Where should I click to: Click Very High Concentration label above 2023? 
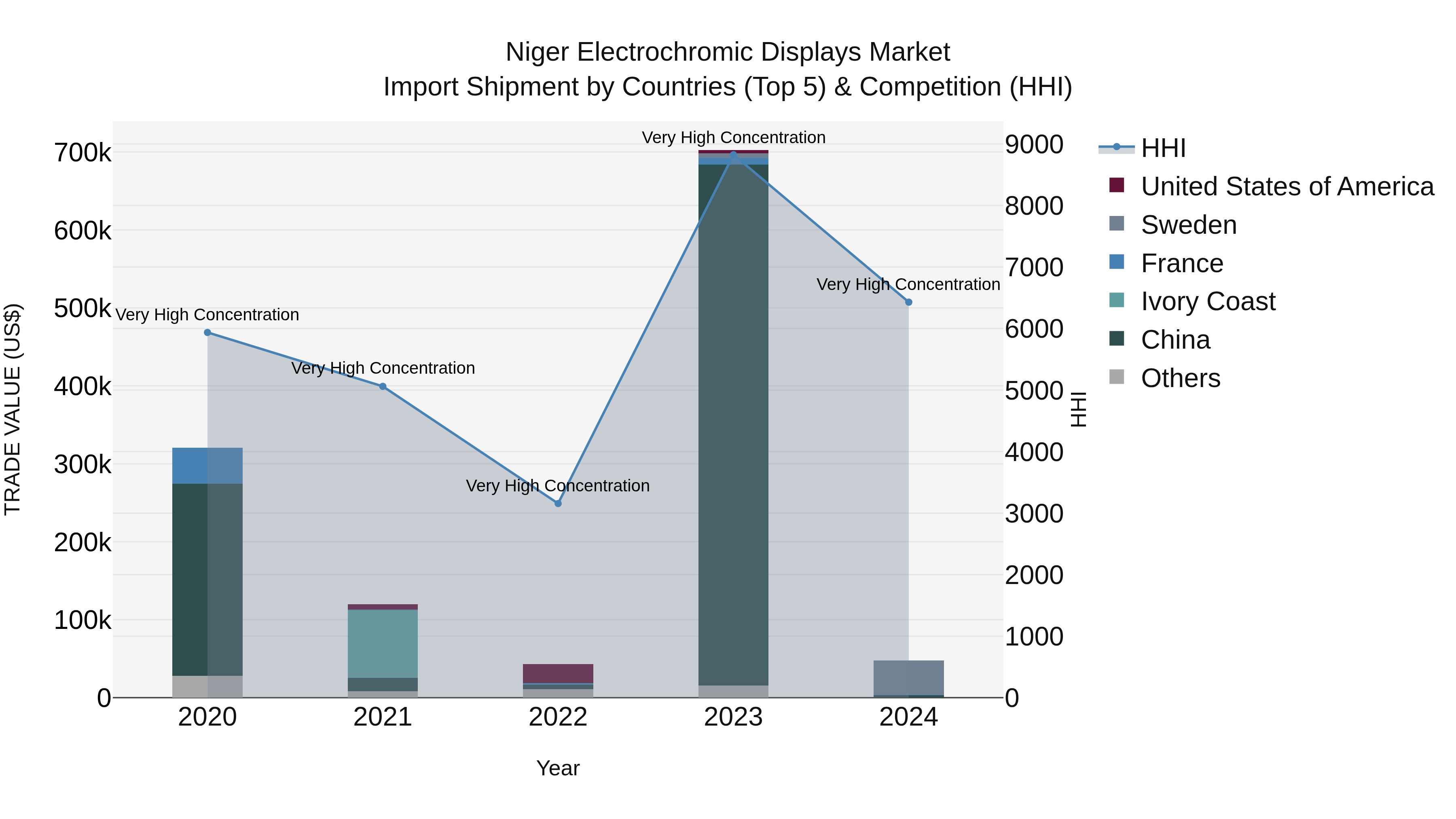click(734, 138)
